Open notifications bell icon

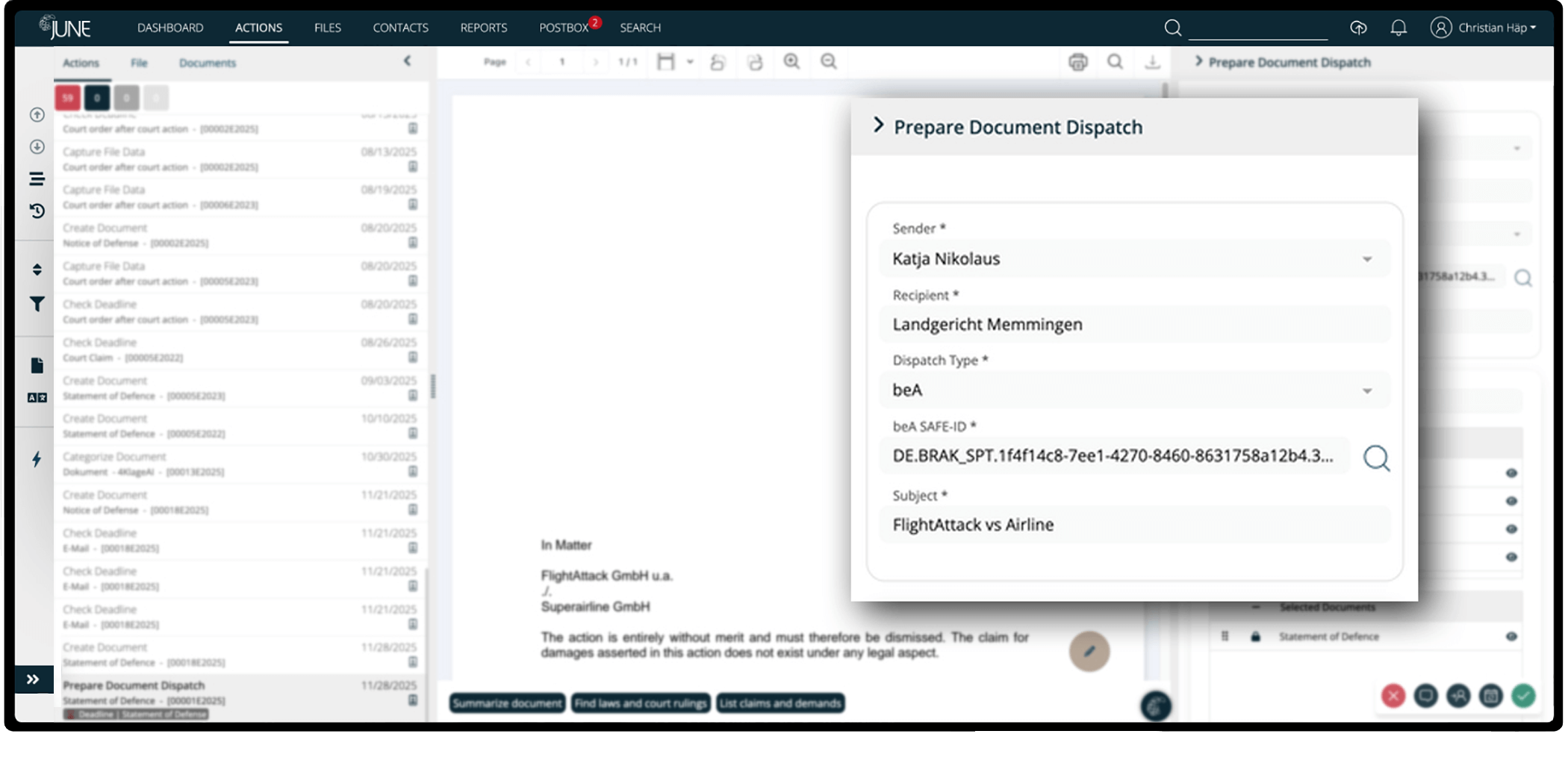coord(1398,28)
